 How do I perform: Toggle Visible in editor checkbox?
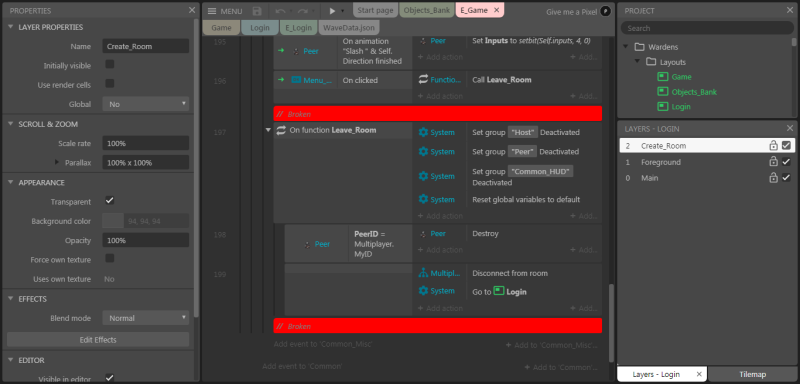click(x=110, y=377)
